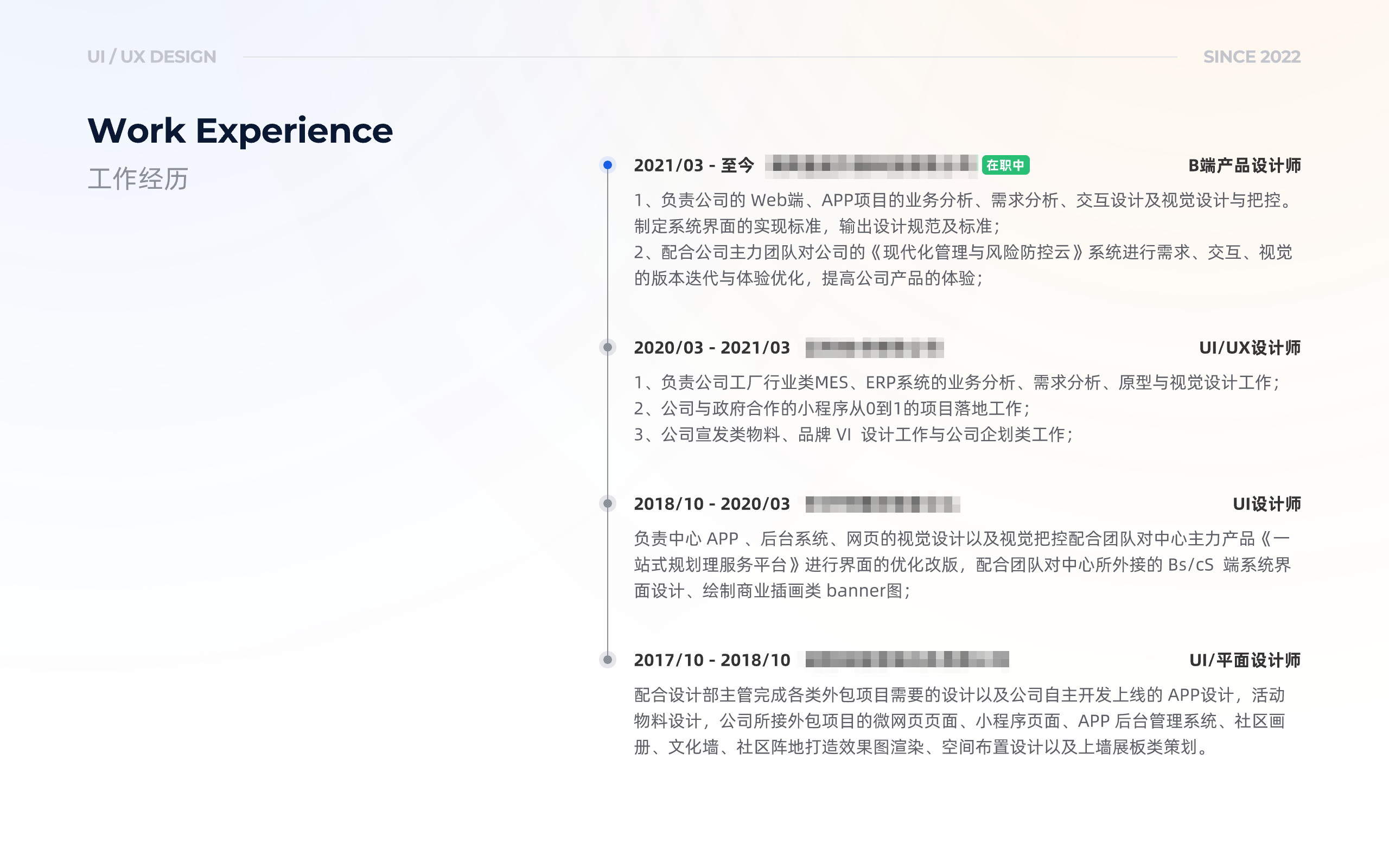The height and width of the screenshot is (868, 1389).
Task: Select the date text 2021/03 - 至今
Action: click(694, 165)
